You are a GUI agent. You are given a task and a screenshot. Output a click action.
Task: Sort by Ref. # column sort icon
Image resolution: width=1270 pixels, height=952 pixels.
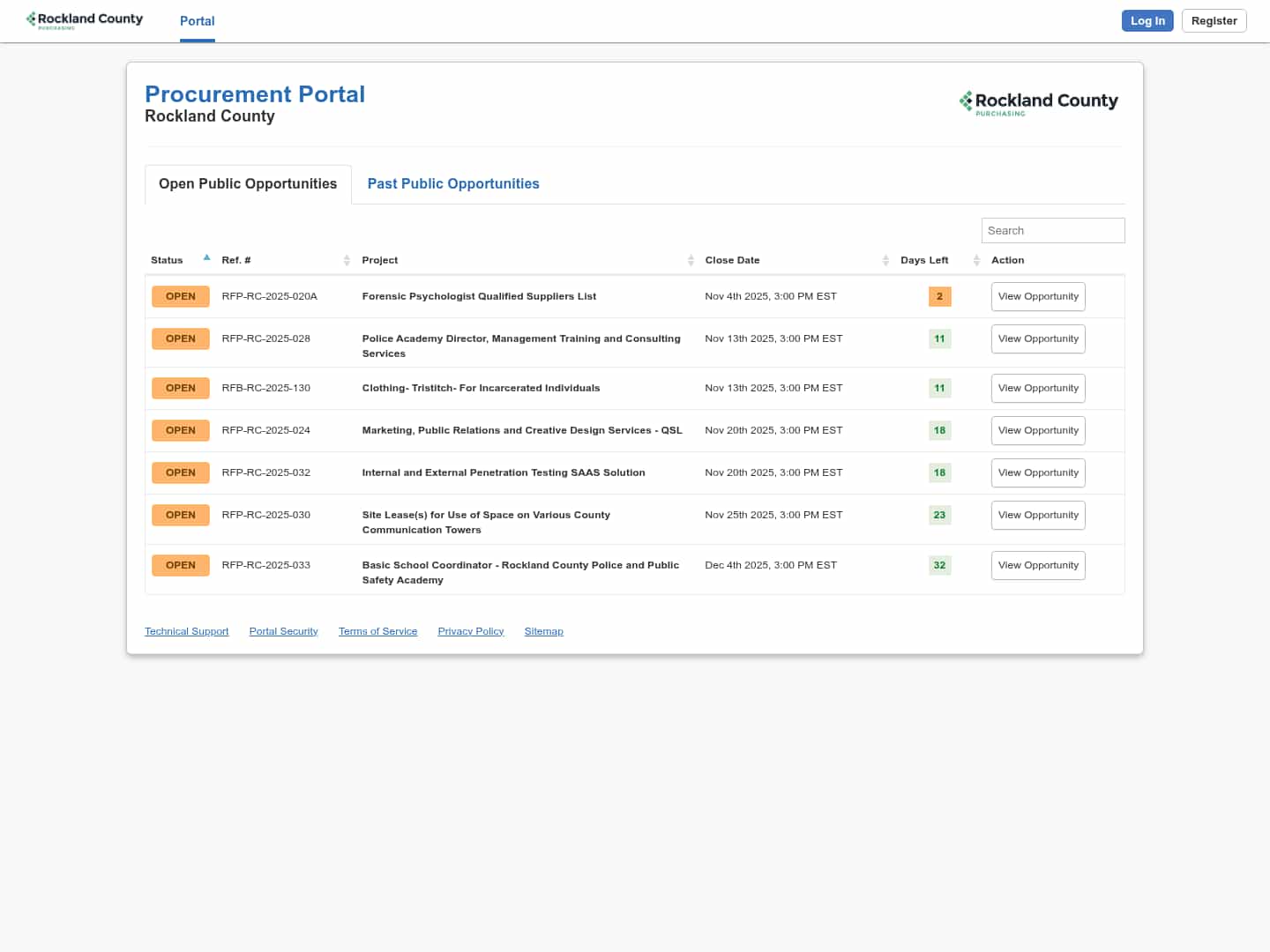(x=347, y=260)
